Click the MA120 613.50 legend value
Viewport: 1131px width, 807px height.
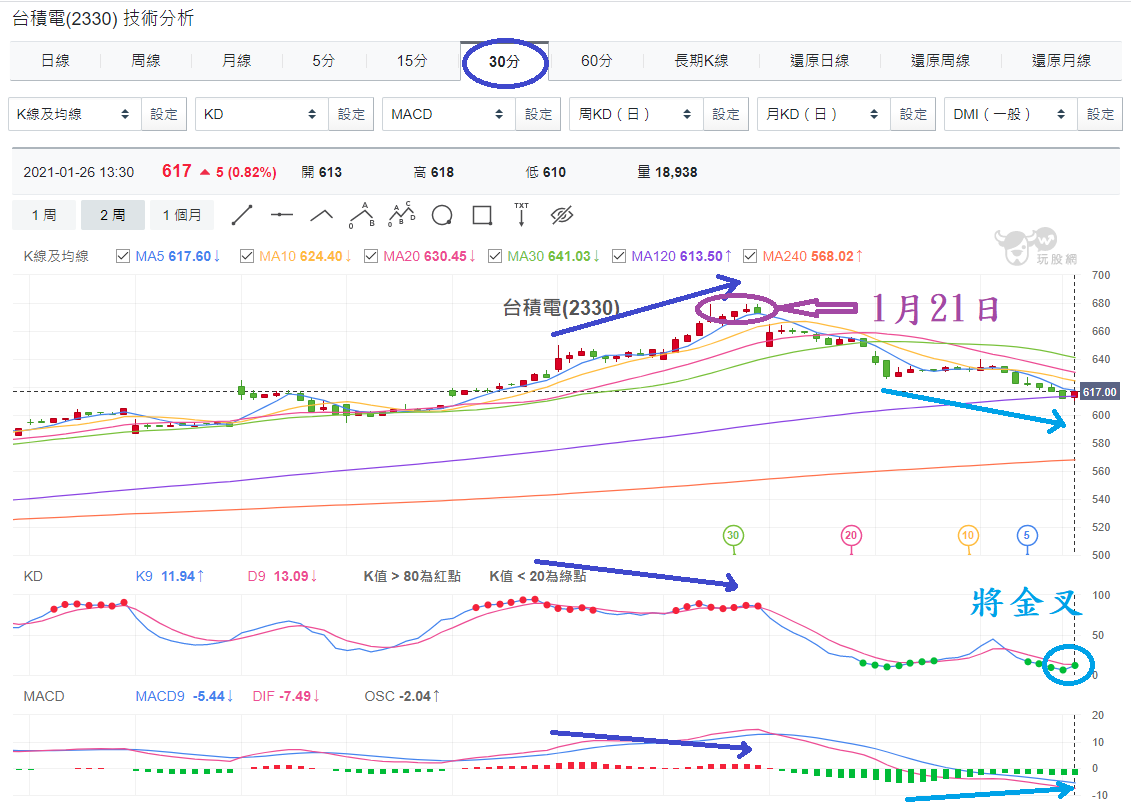[682, 256]
